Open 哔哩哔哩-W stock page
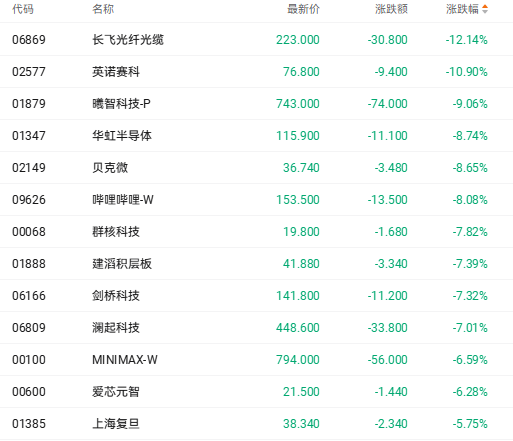Screen dimensions: 513x441 [123, 200]
